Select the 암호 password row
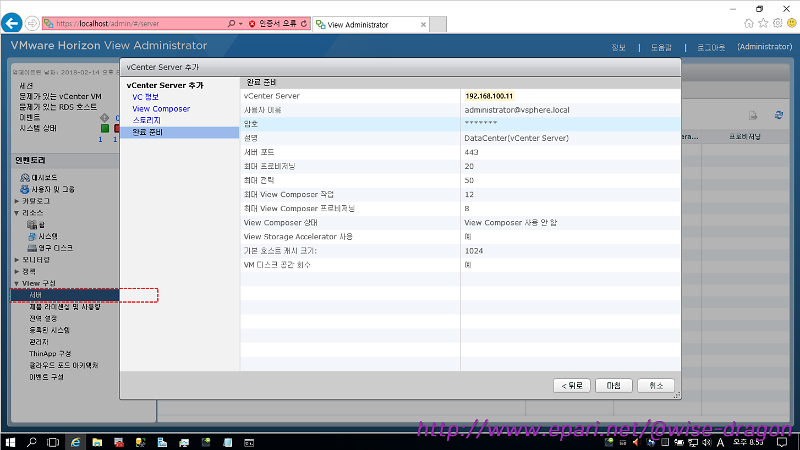The height and width of the screenshot is (450, 800). (x=460, y=123)
